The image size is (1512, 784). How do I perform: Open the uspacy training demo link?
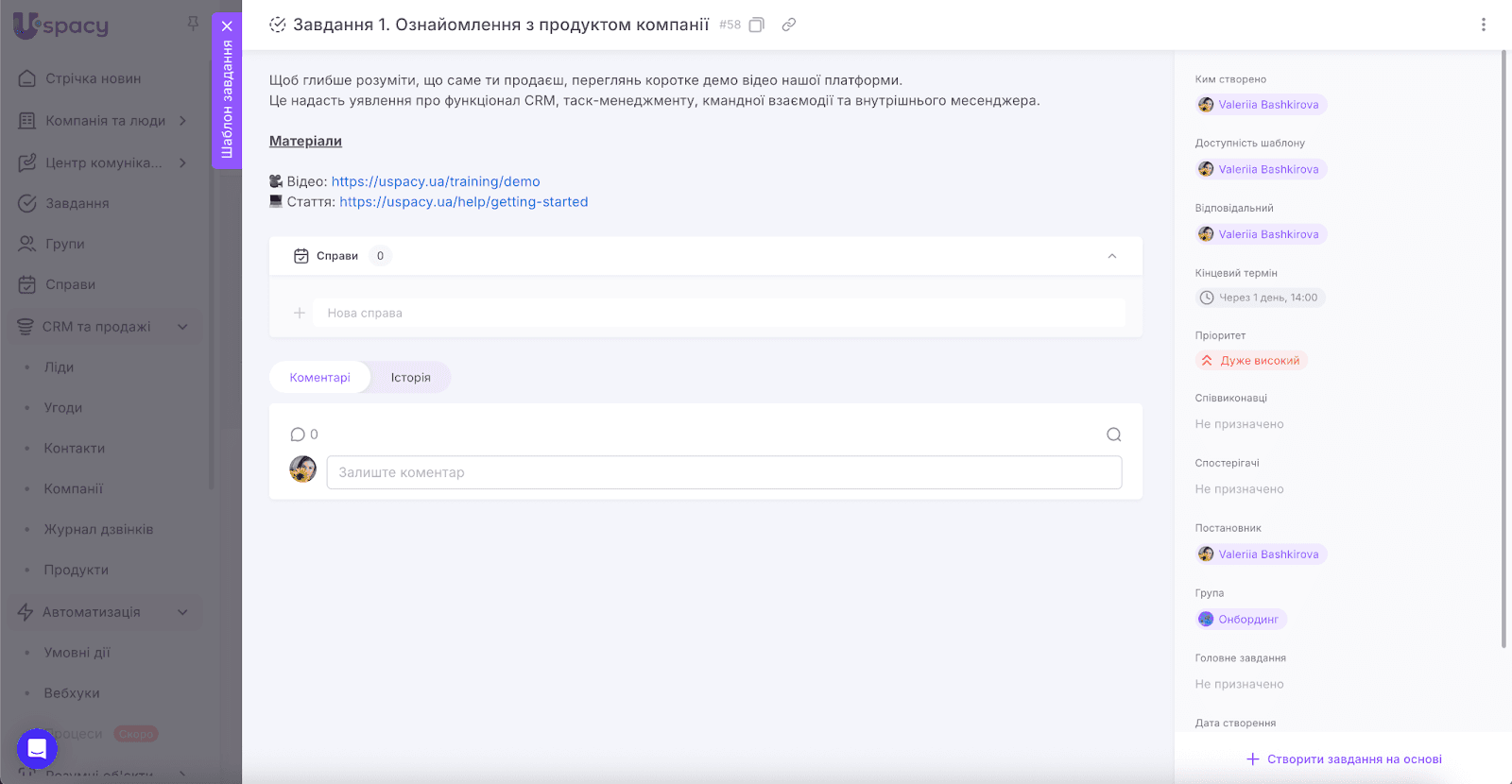pos(436,181)
